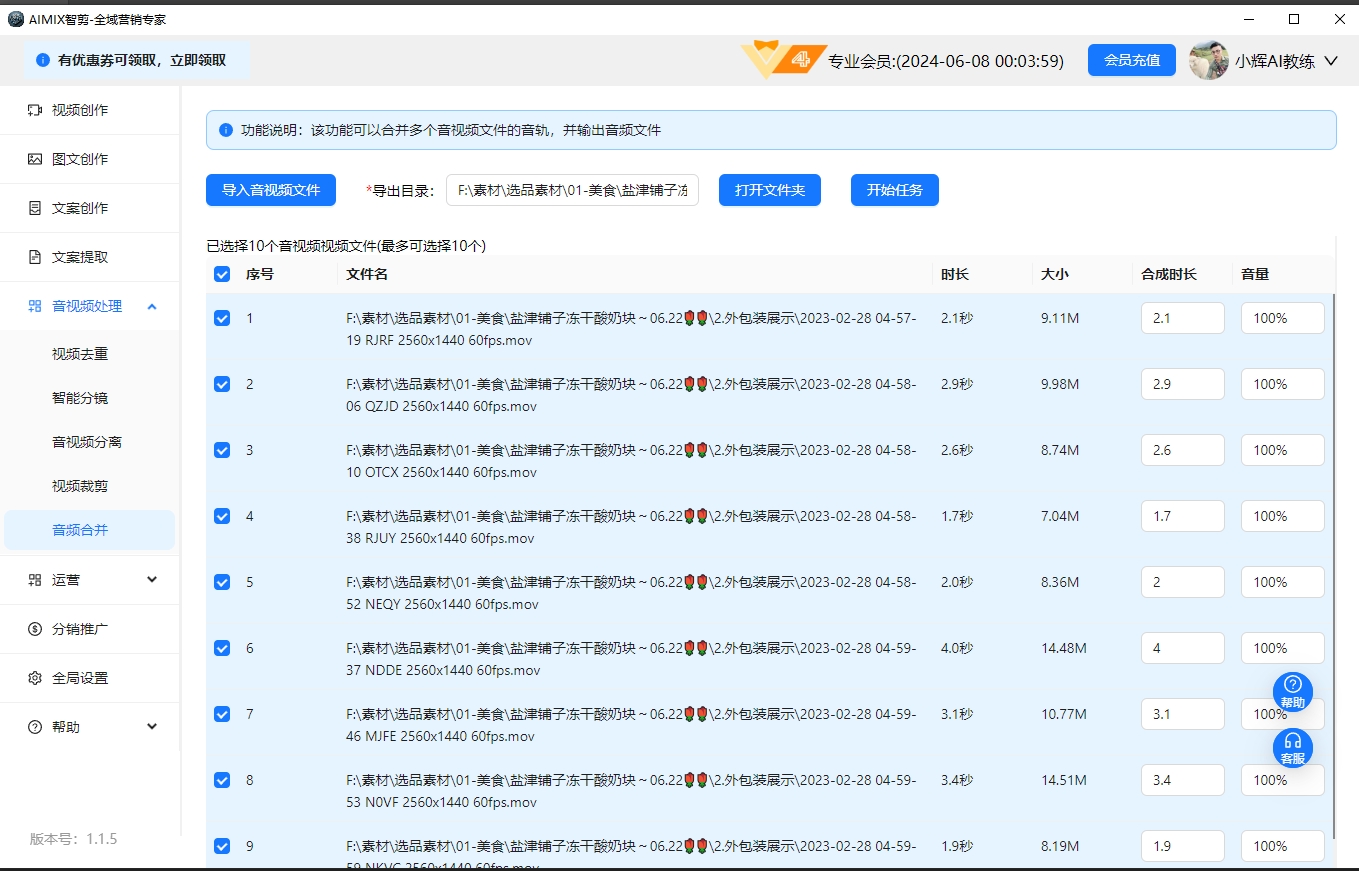The image size is (1359, 871).
Task: Uncheck the checkbox for file row 6
Action: [222, 648]
